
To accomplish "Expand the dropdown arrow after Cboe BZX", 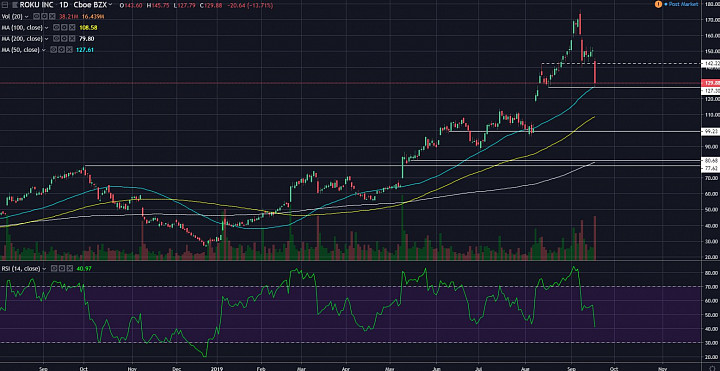I will tap(110, 5).
